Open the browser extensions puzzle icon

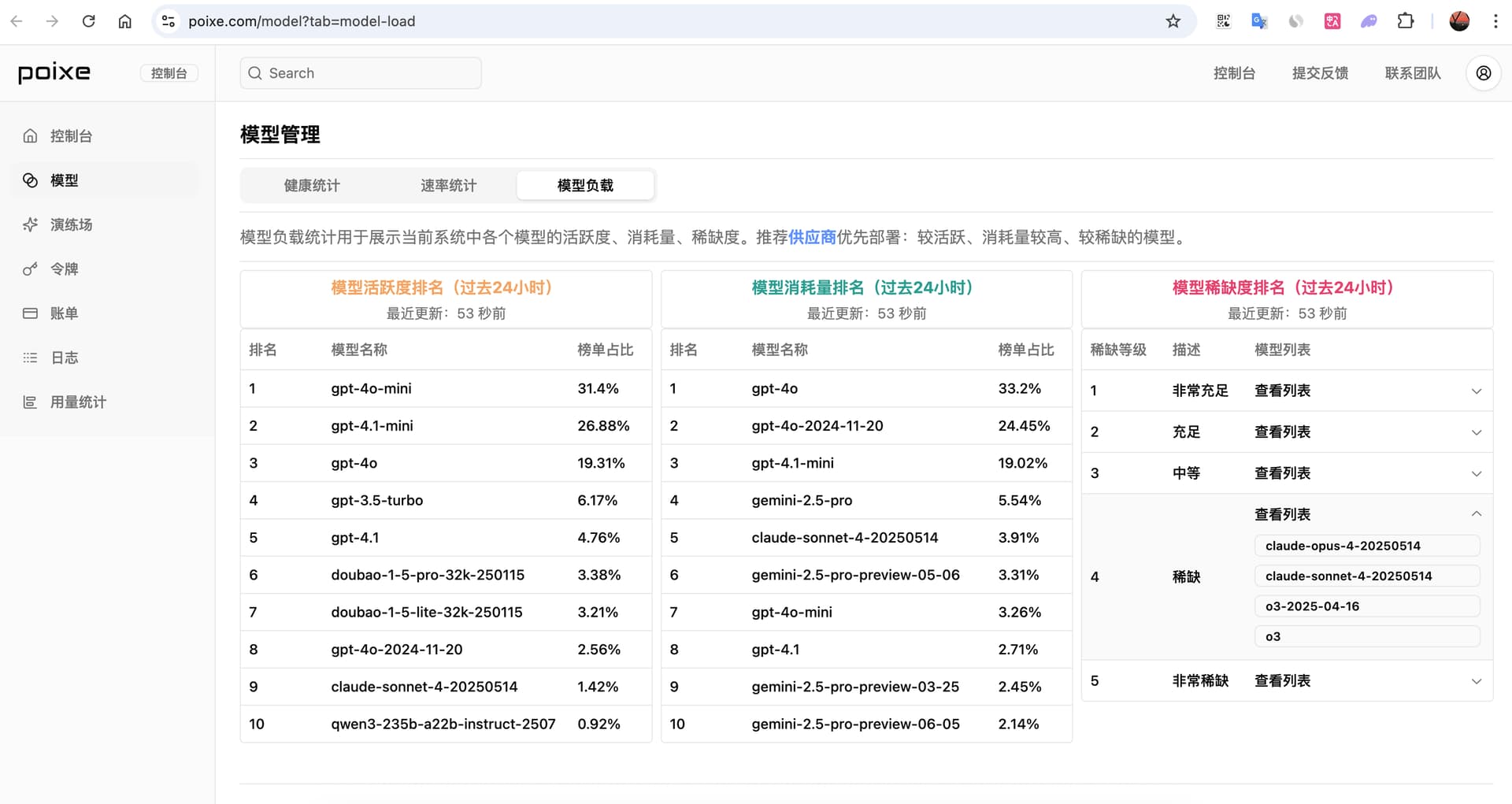[x=1405, y=21]
